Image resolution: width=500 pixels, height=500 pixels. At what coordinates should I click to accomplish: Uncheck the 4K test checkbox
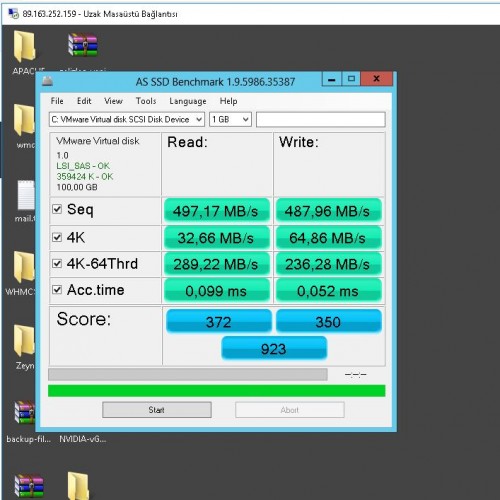(57, 237)
